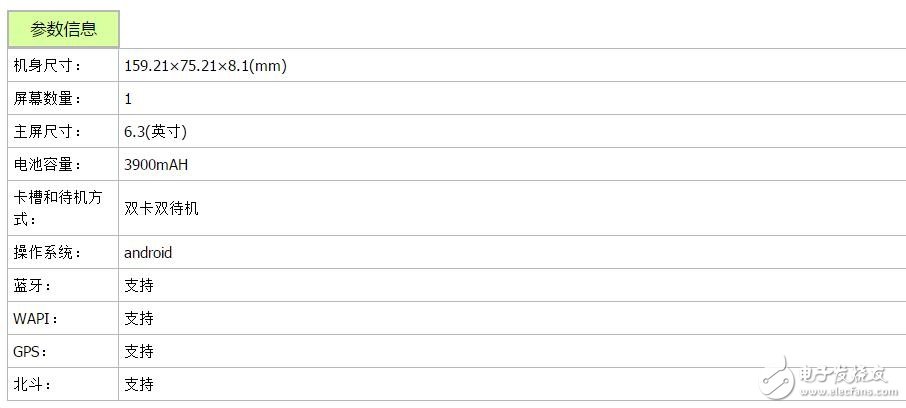The height and width of the screenshot is (408, 906).
Task: Click the 主屏尺寸 row label
Action: (x=48, y=132)
